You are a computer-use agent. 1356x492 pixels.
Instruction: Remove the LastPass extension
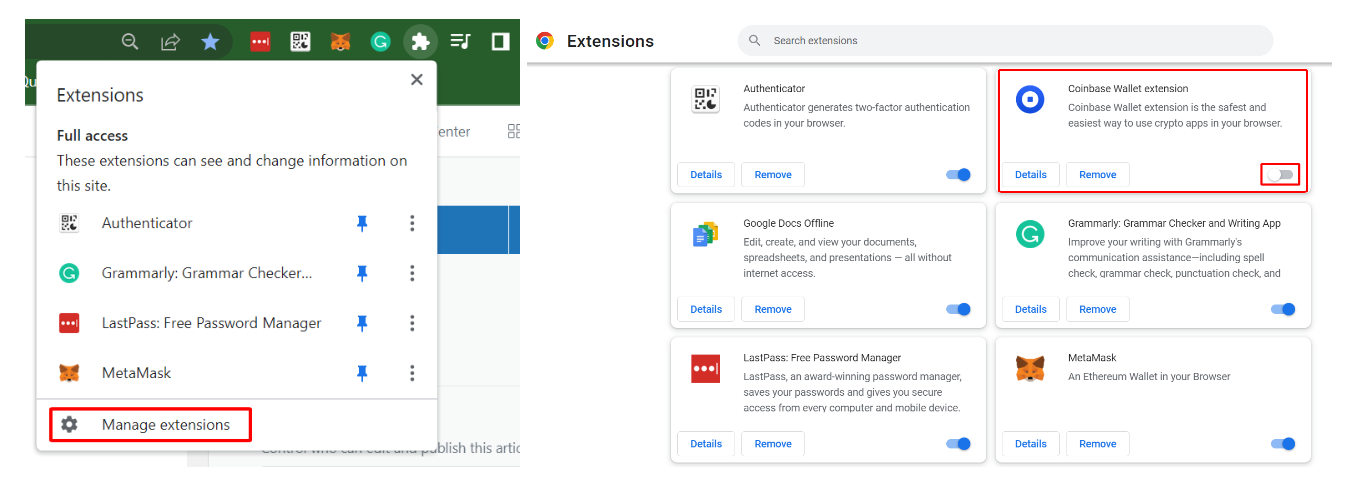773,444
